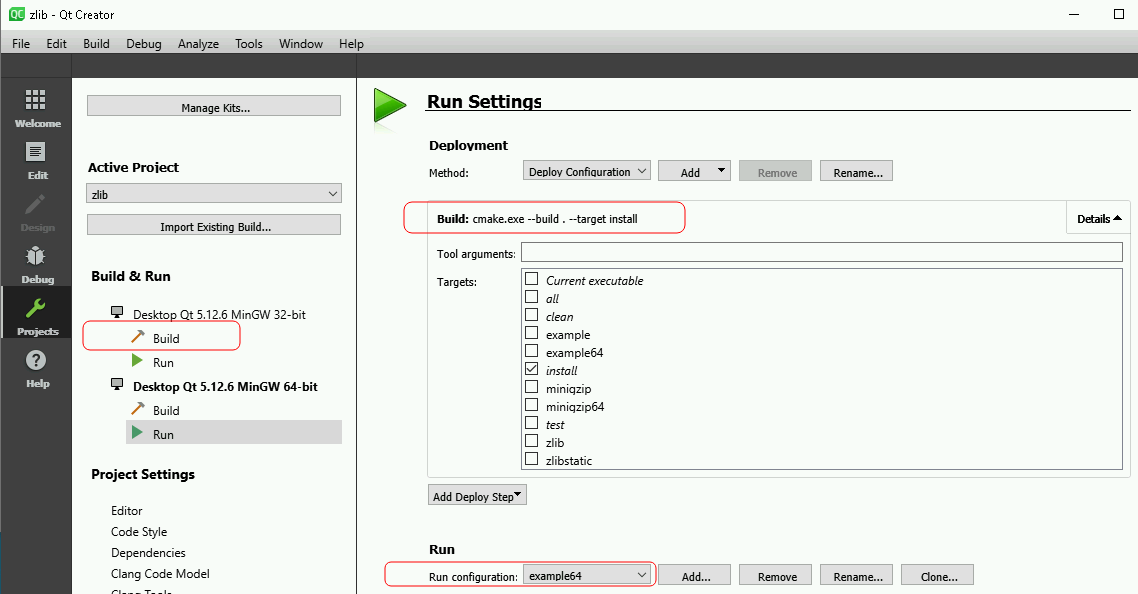Viewport: 1138px width, 594px height.
Task: Click the run configuration Clone button
Action: [x=937, y=575]
